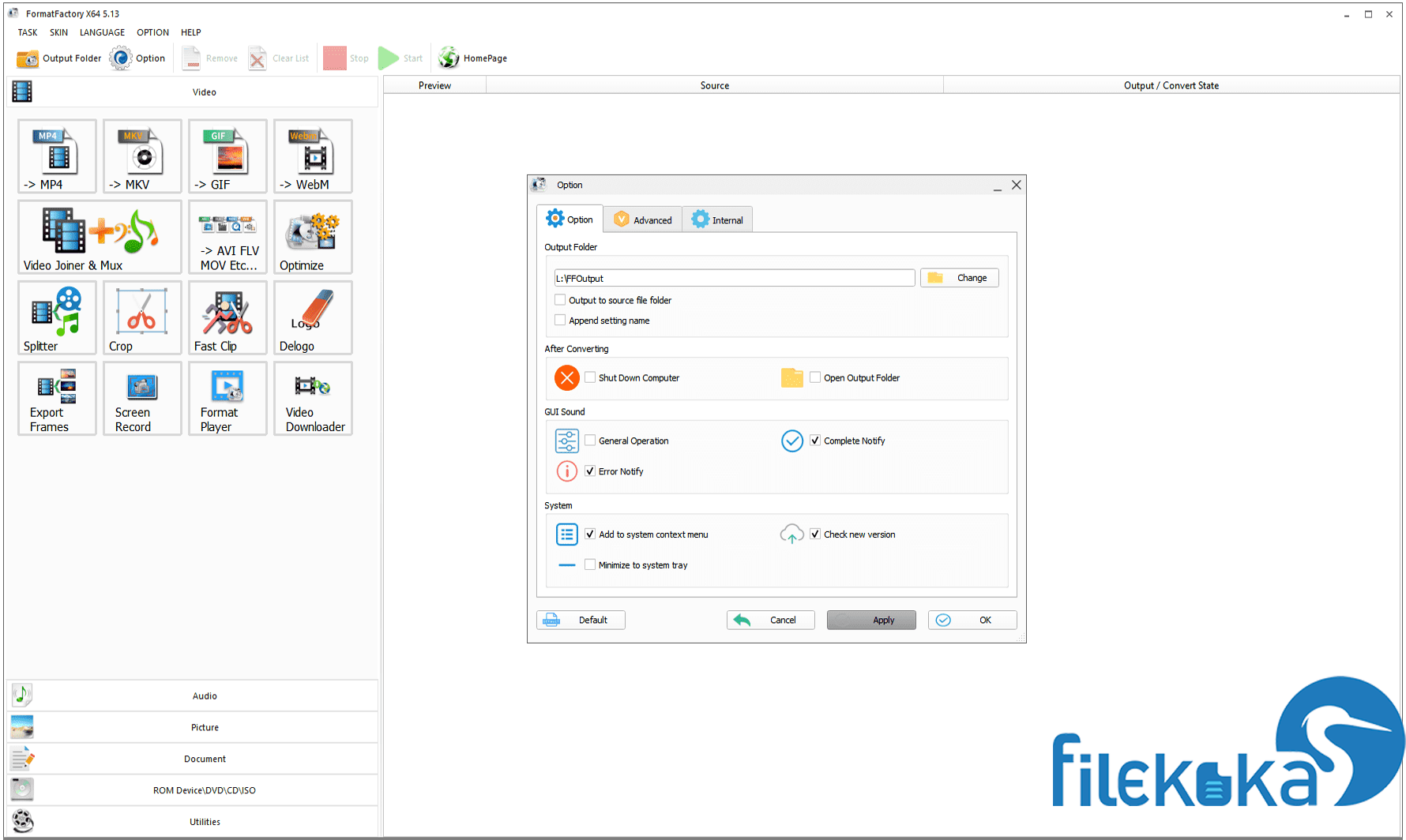1406x840 pixels.
Task: Enable Minimize to system tray
Action: [590, 565]
